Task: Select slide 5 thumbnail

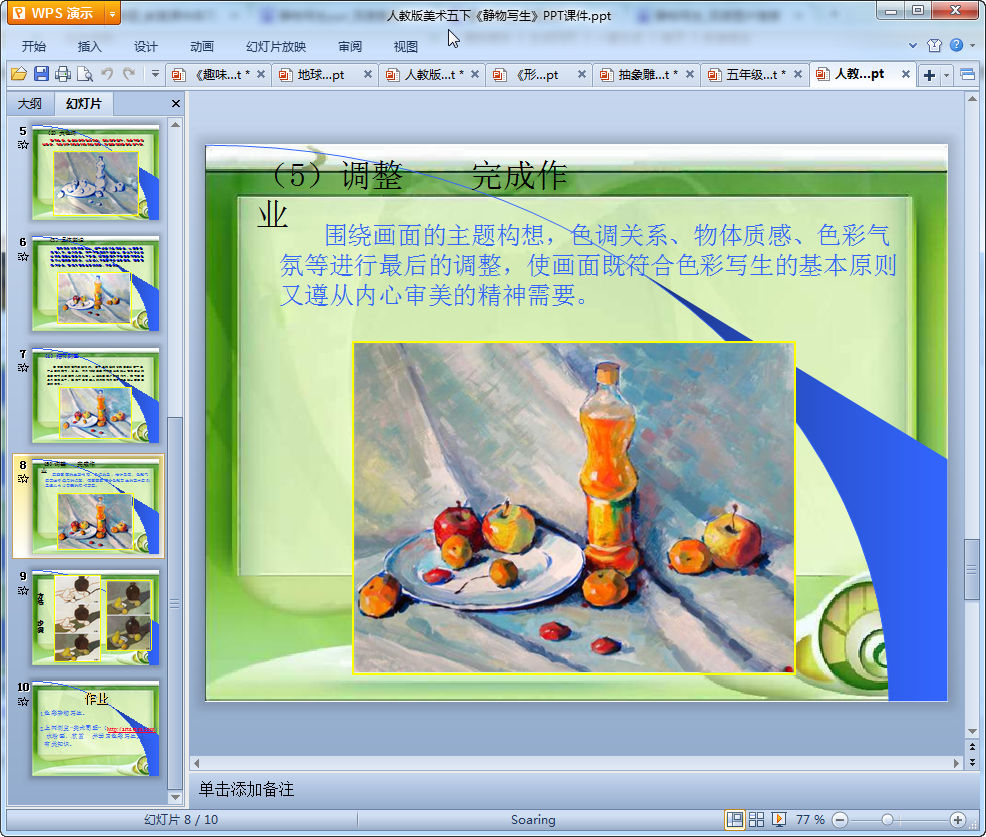Action: tap(96, 172)
